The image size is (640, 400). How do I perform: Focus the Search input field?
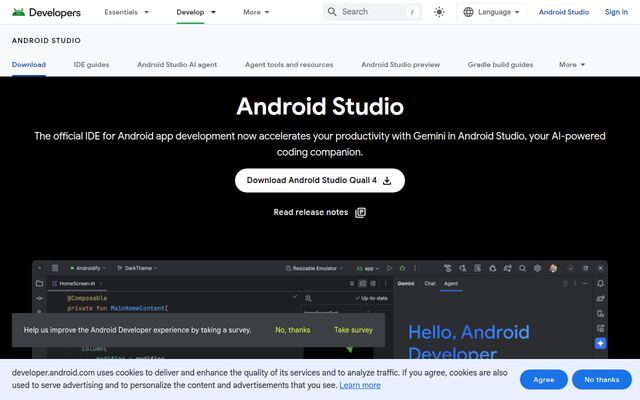[372, 12]
